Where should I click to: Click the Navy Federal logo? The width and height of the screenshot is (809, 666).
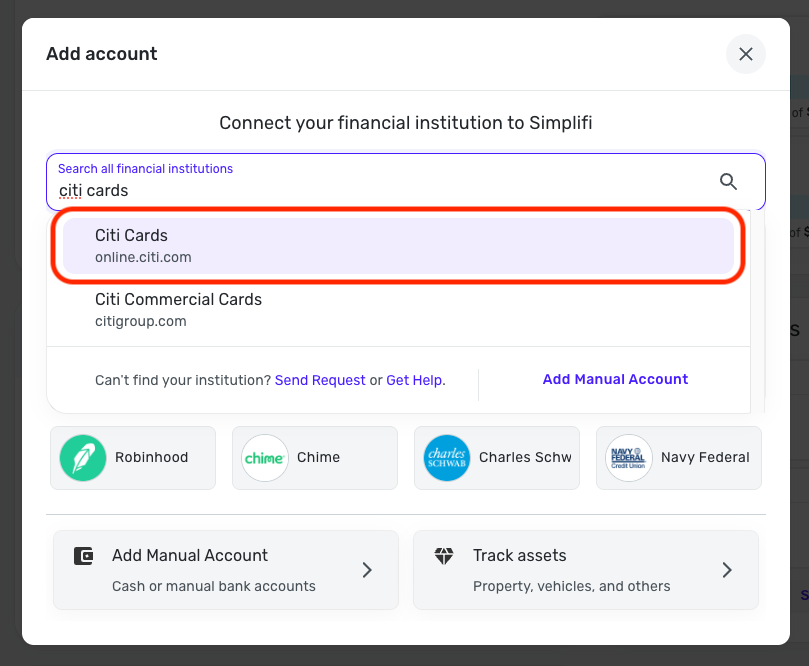click(x=629, y=458)
